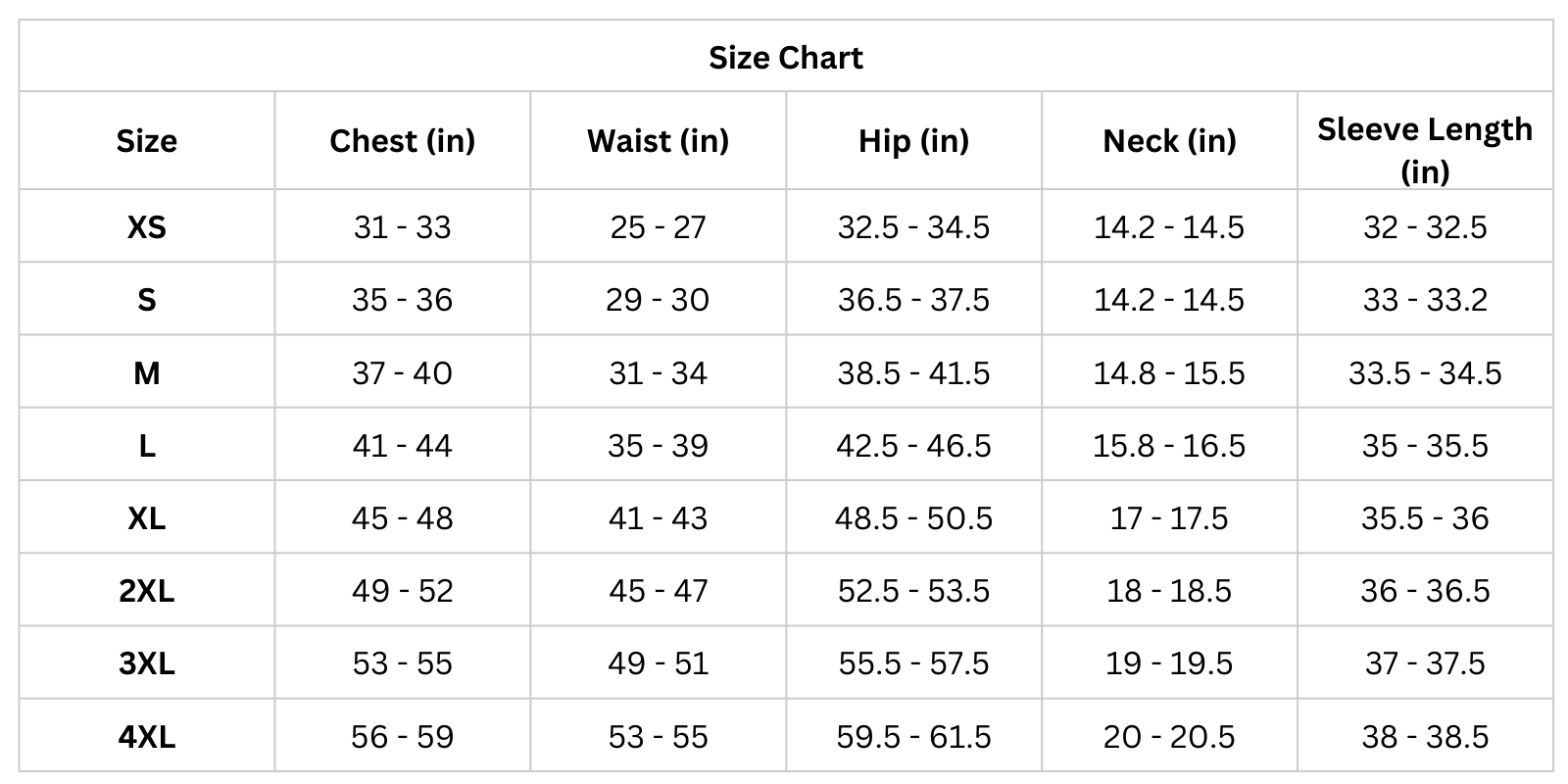Select waist value 25 - 27
Screen dimensions: 1568x784
pos(658,227)
